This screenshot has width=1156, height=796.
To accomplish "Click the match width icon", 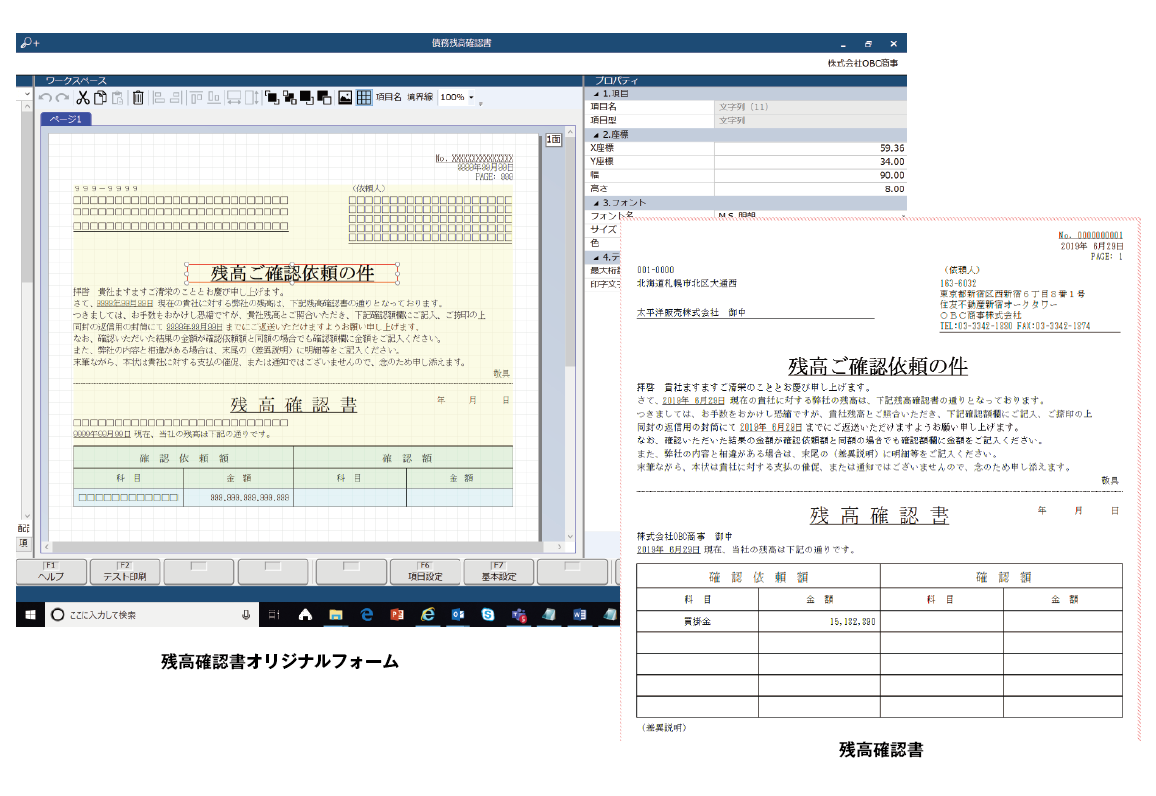I will (234, 97).
